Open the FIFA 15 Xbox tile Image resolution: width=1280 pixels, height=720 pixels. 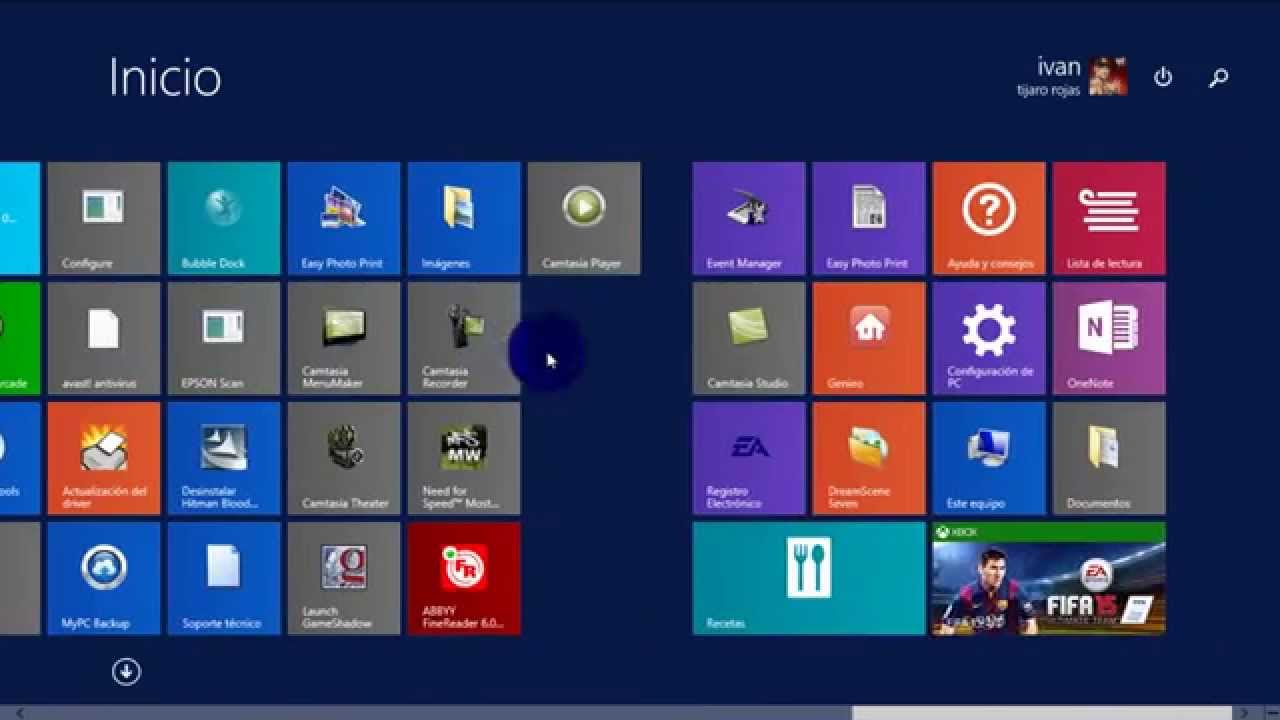1049,578
